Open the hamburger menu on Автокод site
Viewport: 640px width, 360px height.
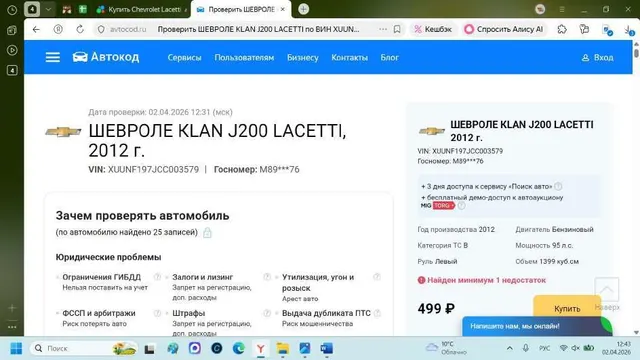coord(53,57)
